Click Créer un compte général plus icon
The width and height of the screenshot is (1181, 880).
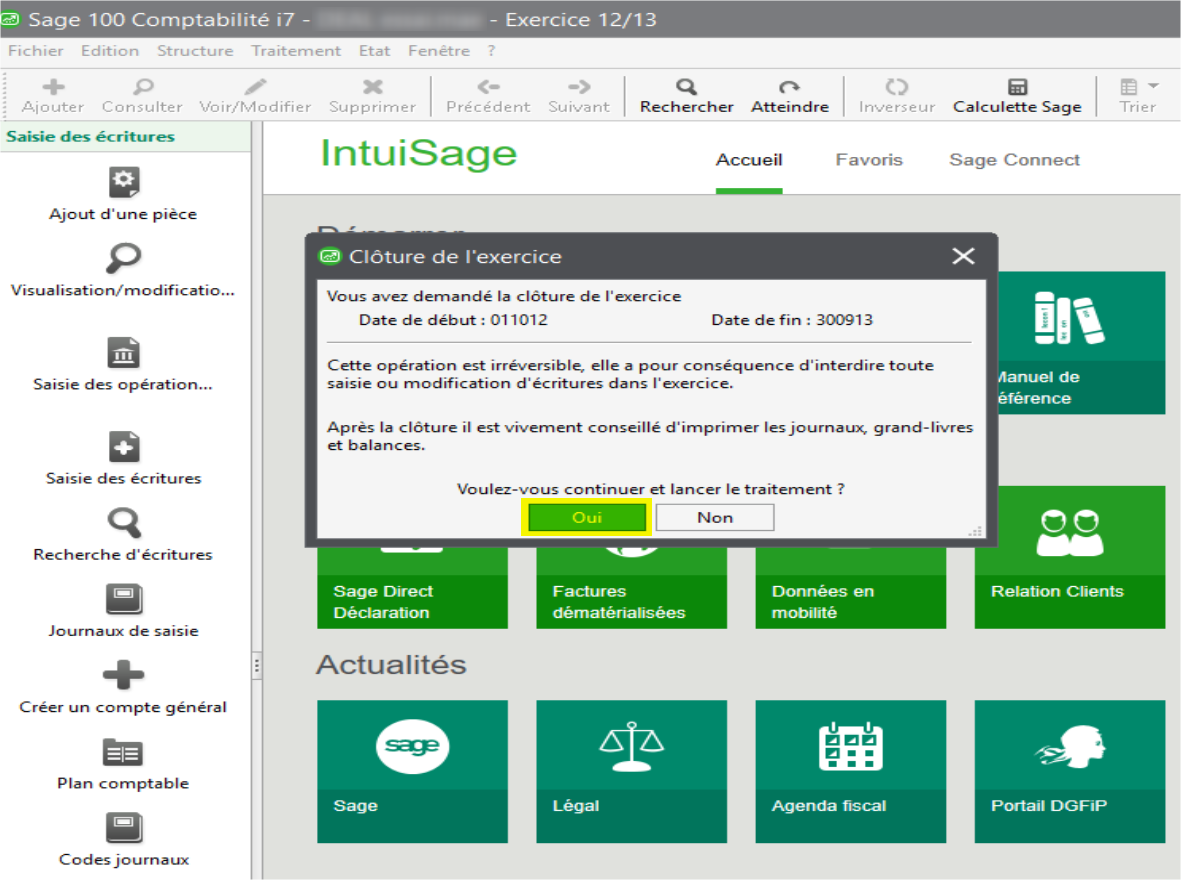(x=123, y=675)
